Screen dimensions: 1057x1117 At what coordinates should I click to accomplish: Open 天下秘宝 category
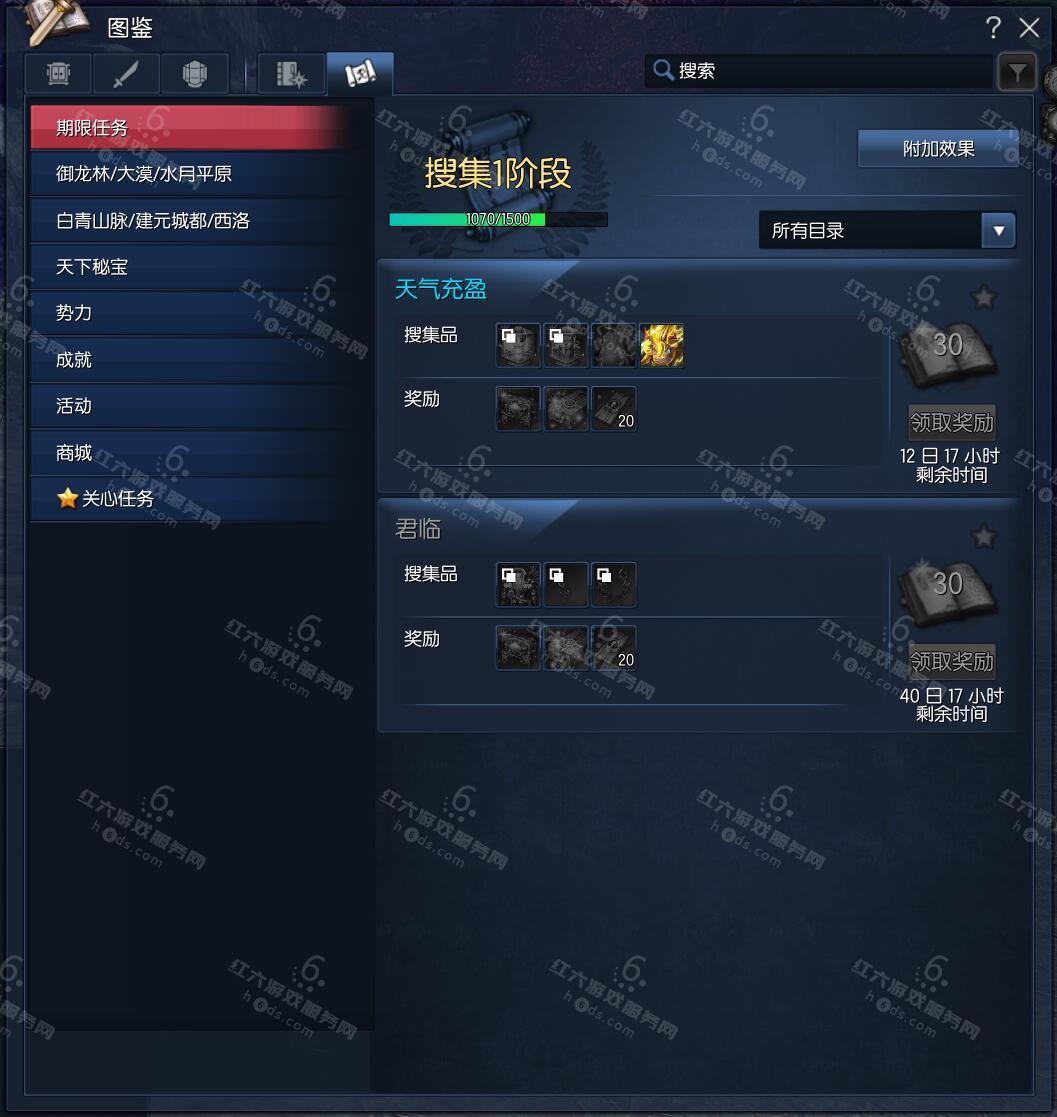tap(191, 267)
